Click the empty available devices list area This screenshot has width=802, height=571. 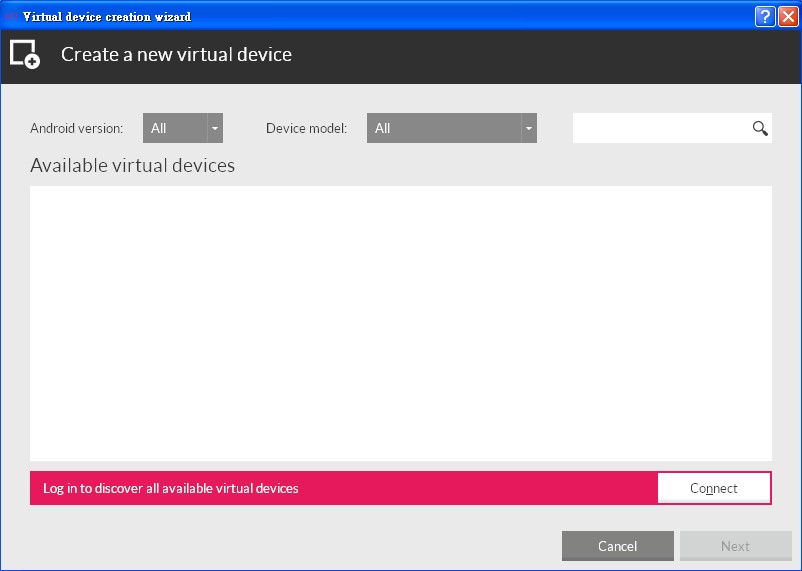pyautogui.click(x=400, y=322)
